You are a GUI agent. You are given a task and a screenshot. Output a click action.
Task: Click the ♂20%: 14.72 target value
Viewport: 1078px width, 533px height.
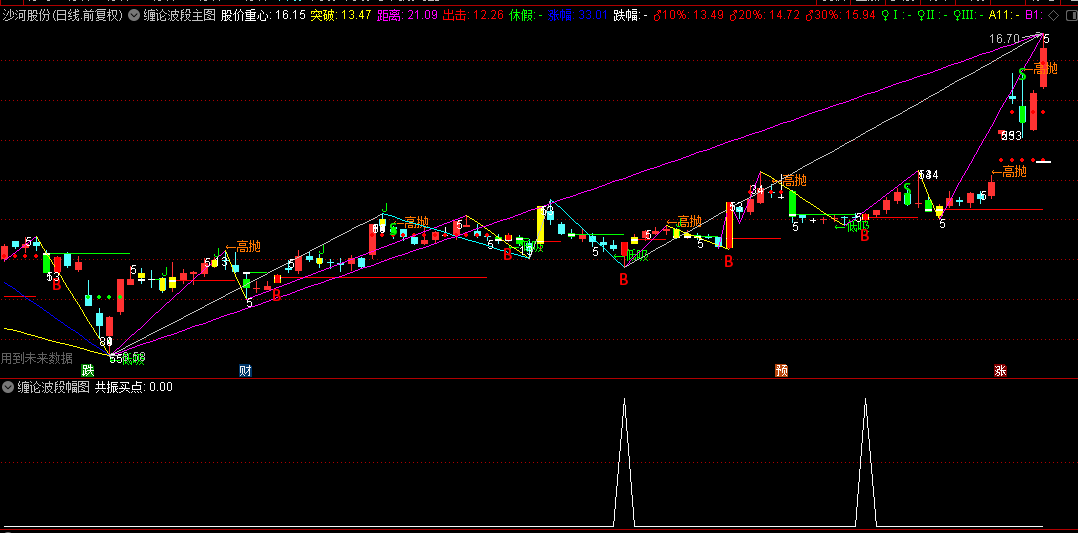click(764, 14)
